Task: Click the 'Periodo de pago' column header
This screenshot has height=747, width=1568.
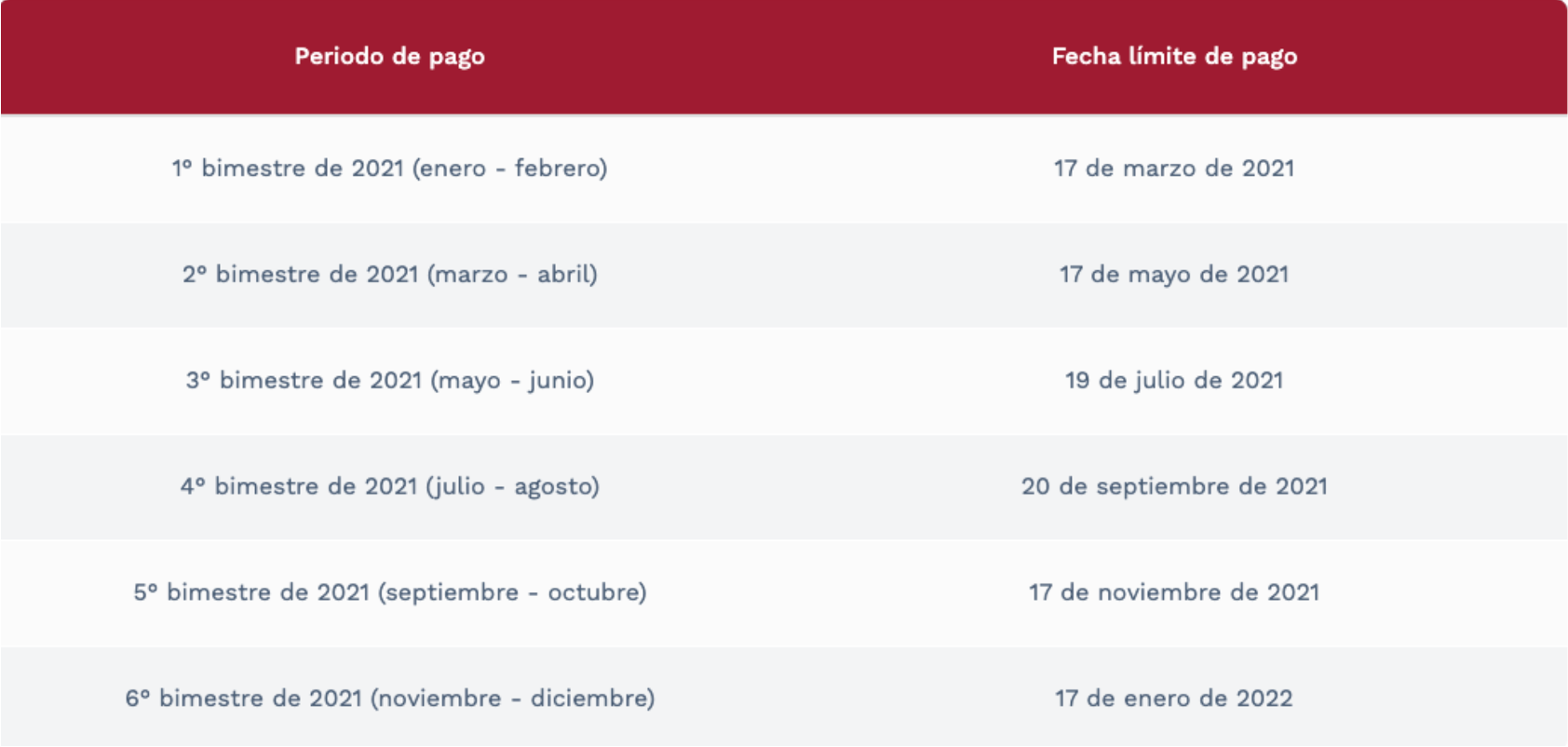Action: (x=389, y=57)
